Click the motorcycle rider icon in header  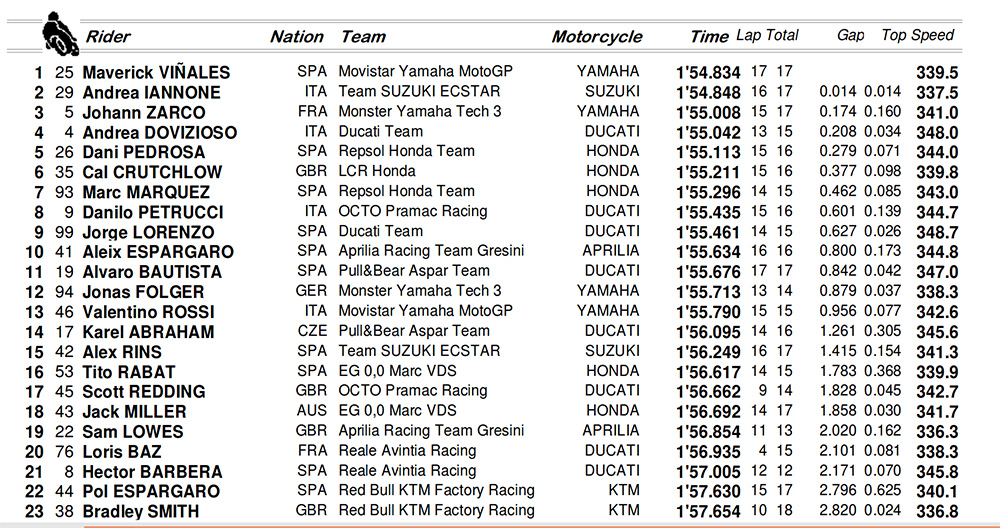[60, 33]
